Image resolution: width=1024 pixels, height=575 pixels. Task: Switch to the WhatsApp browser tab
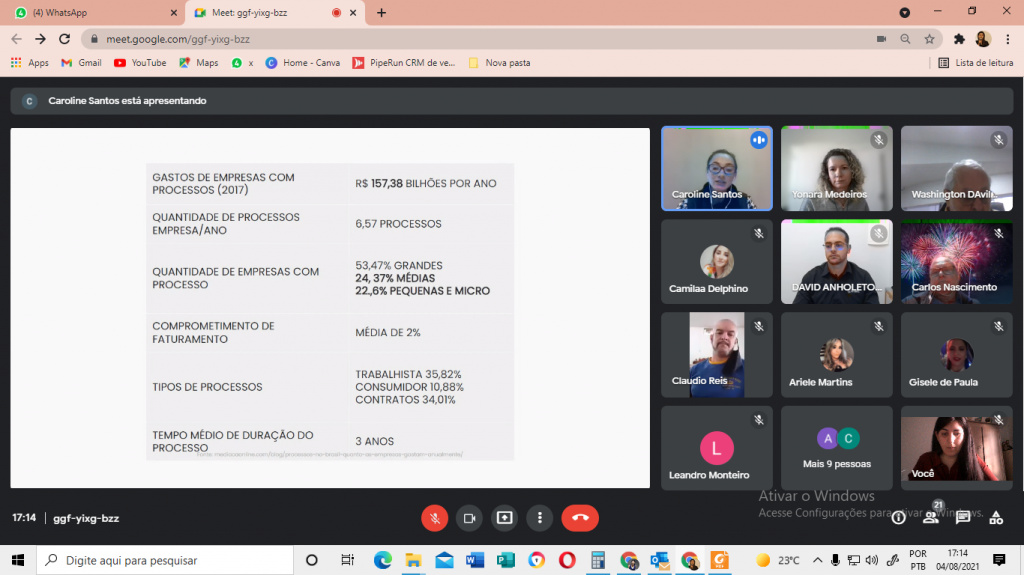point(96,12)
